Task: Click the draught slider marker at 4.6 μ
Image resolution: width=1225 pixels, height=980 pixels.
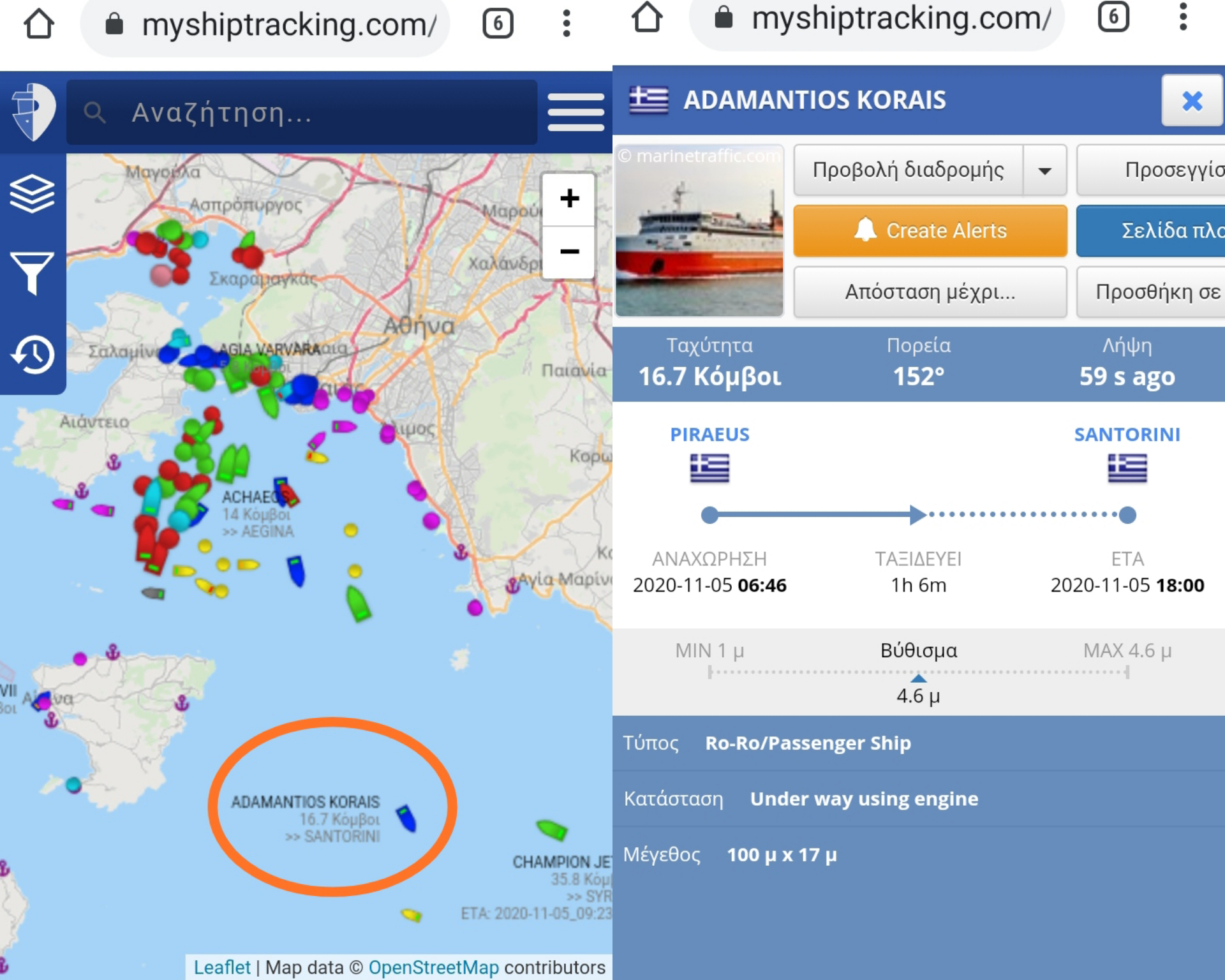Action: point(918,678)
